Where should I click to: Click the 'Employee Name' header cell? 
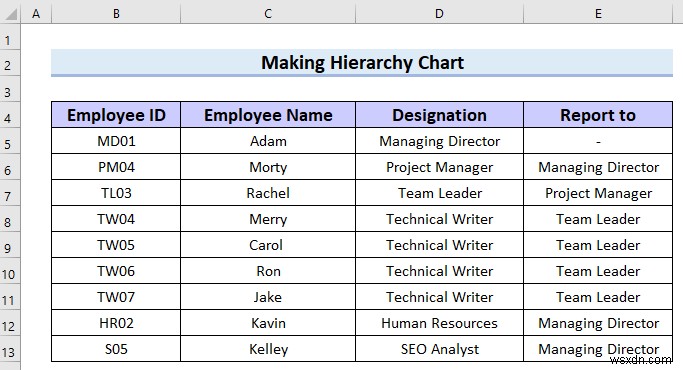coord(268,115)
